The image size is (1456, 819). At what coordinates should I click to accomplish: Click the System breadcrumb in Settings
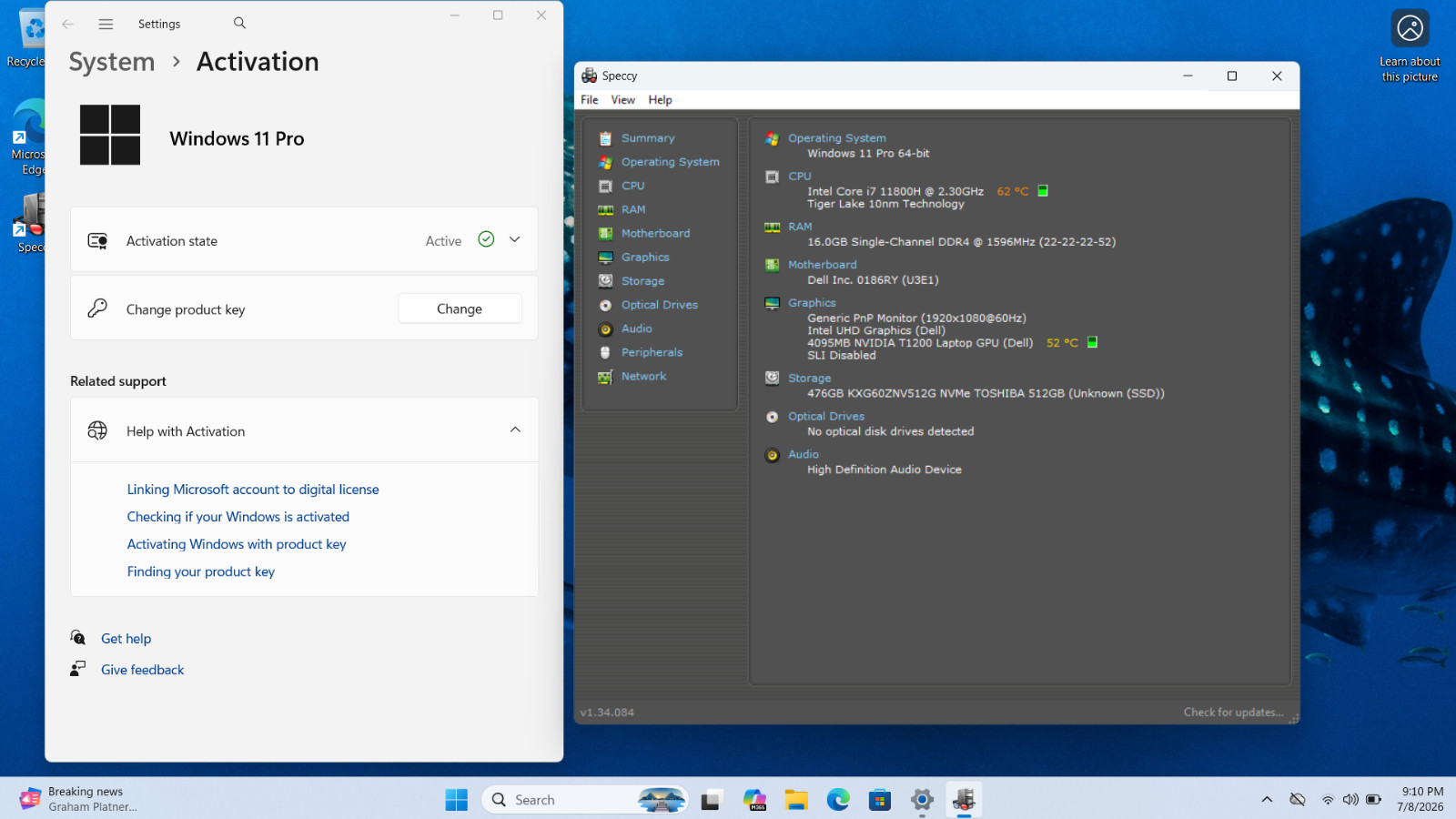coord(112,62)
